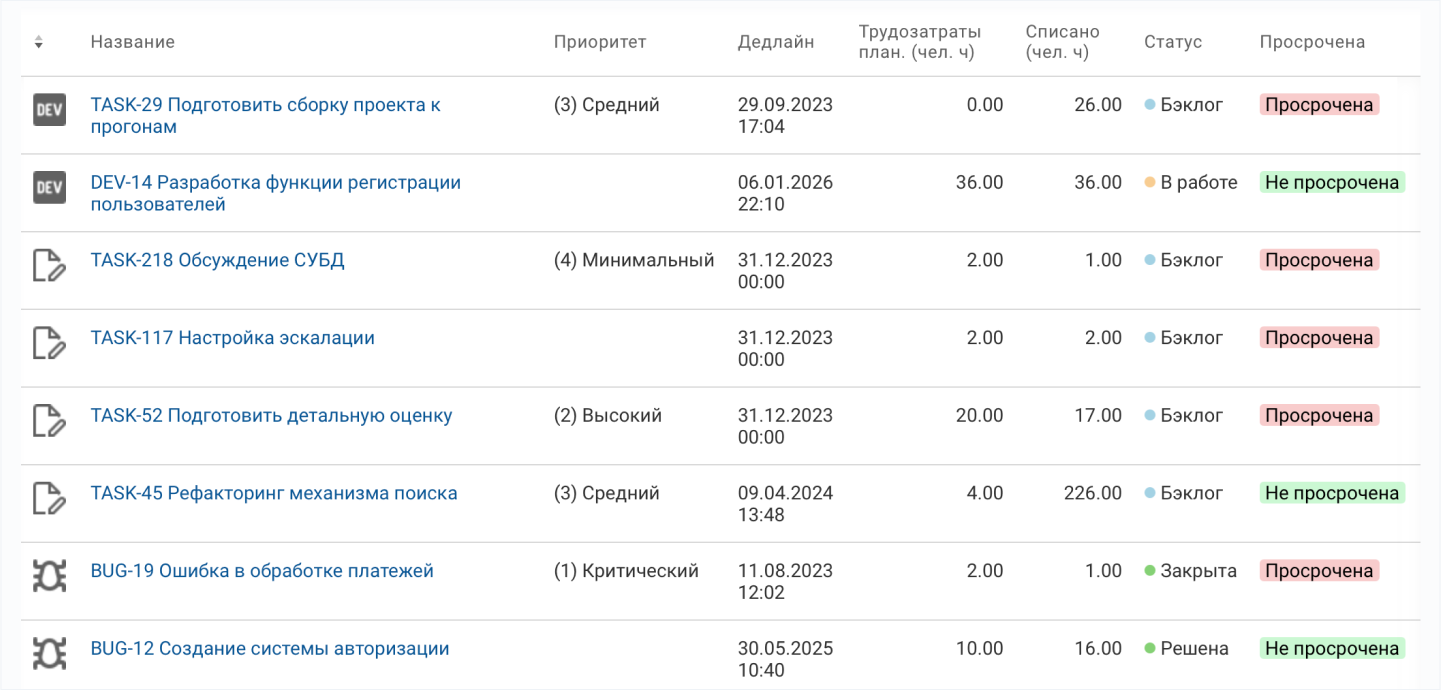1441x690 pixels.
Task: Open the BUG-19 Ошибка в обработке платежей link
Action: click(262, 571)
